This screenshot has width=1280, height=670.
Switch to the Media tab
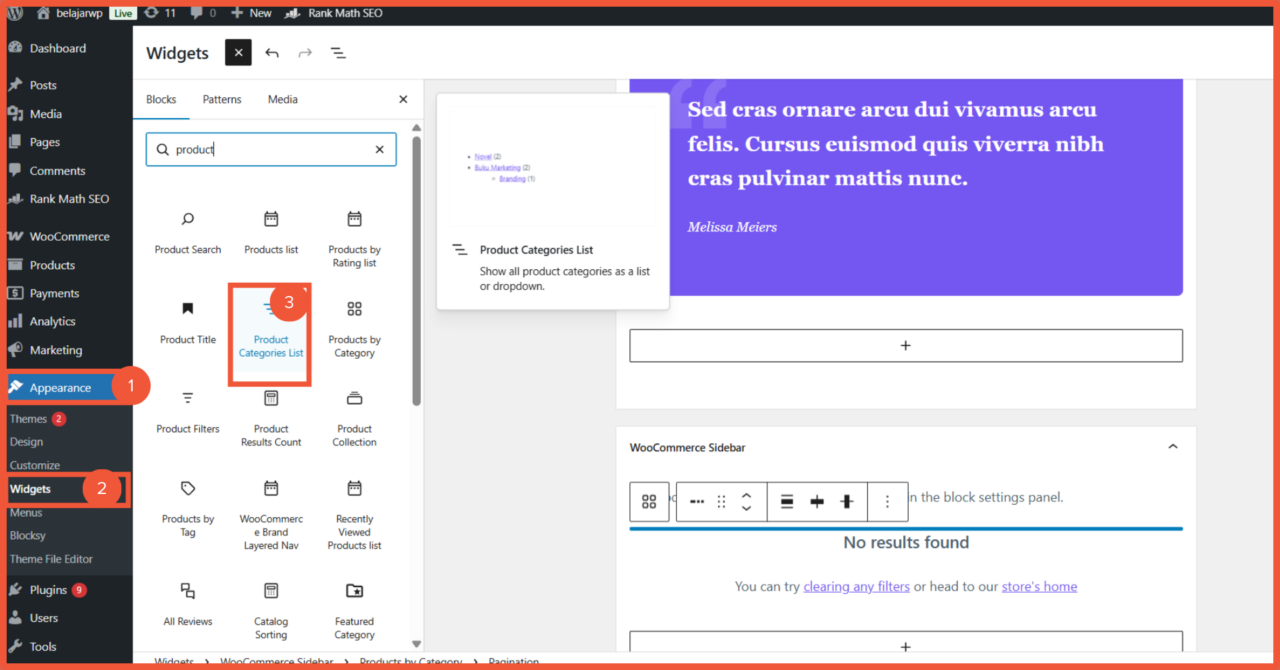pyautogui.click(x=282, y=99)
